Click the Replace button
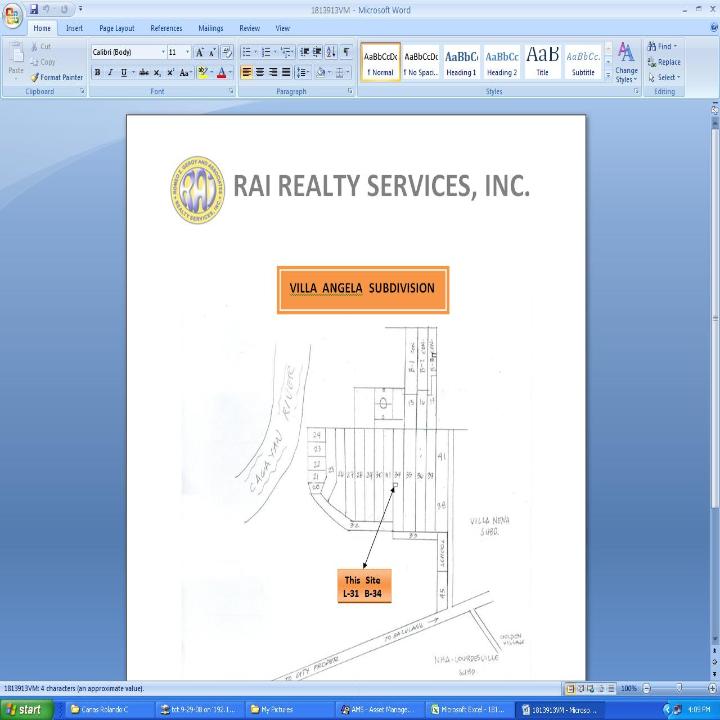The height and width of the screenshot is (720, 720). [664, 62]
